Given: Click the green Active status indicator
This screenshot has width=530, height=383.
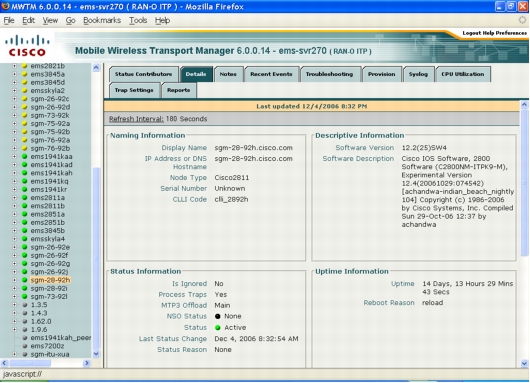Looking at the screenshot, I should click(218, 328).
